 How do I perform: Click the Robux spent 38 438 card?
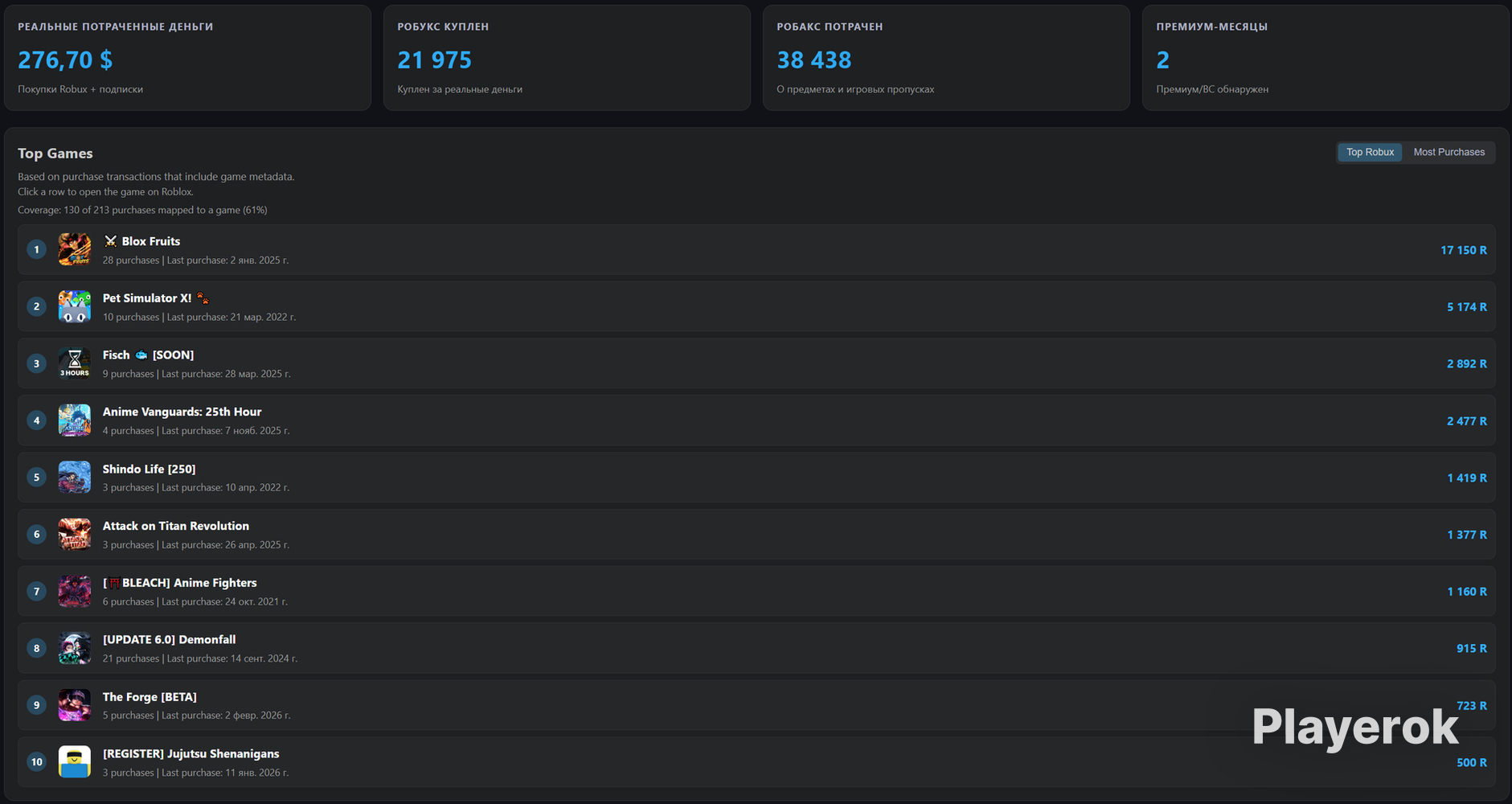(946, 58)
